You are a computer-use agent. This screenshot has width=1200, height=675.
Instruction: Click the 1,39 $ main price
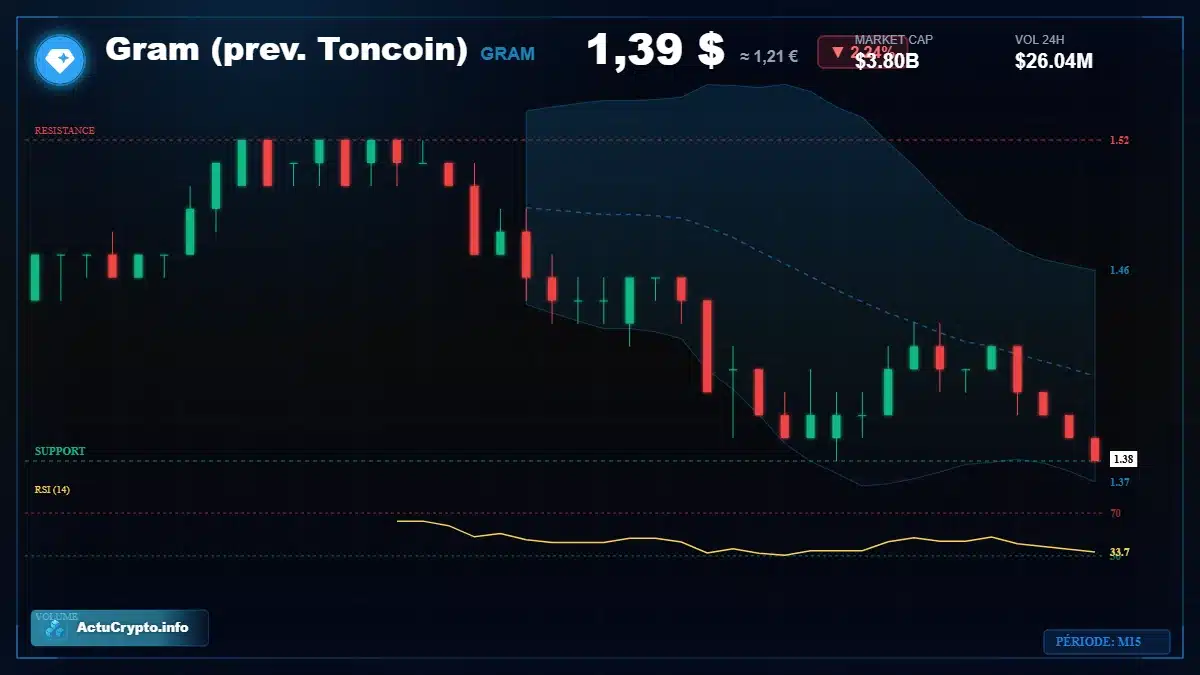coord(655,50)
